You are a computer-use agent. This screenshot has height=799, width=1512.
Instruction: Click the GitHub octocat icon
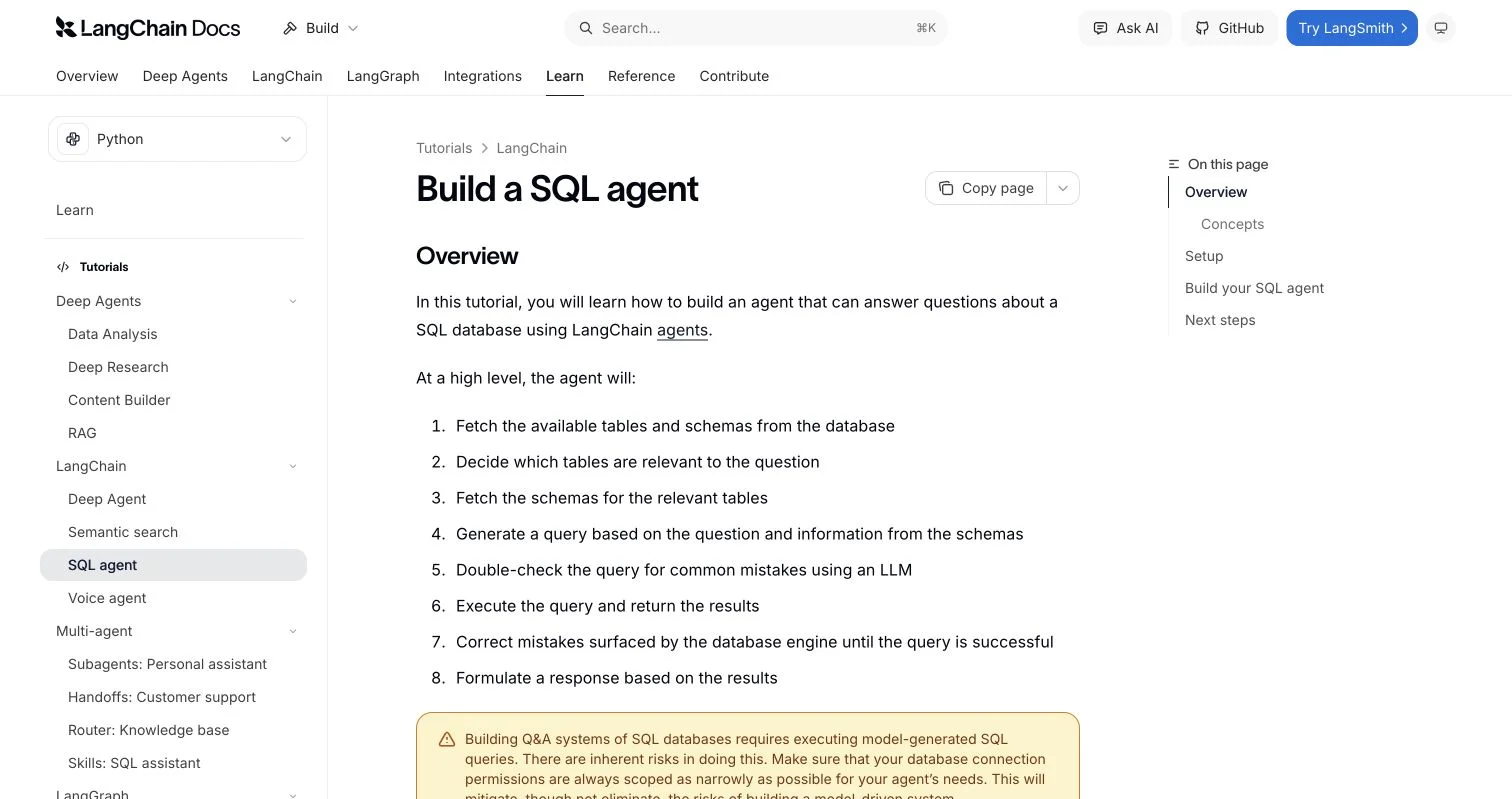pyautogui.click(x=1202, y=28)
